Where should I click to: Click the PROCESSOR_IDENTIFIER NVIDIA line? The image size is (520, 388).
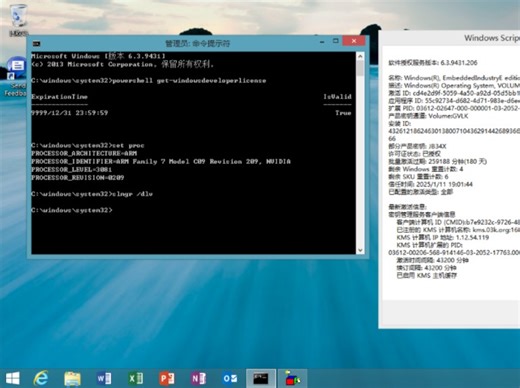coord(161,162)
